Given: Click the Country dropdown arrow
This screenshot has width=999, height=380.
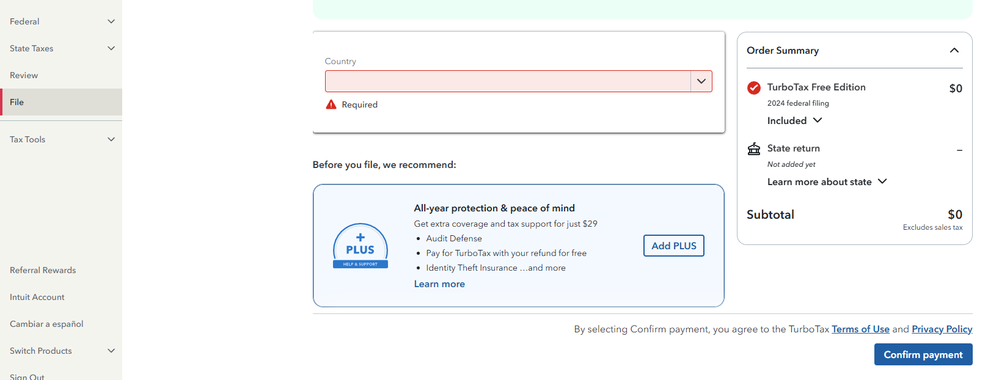Looking at the screenshot, I should (701, 81).
